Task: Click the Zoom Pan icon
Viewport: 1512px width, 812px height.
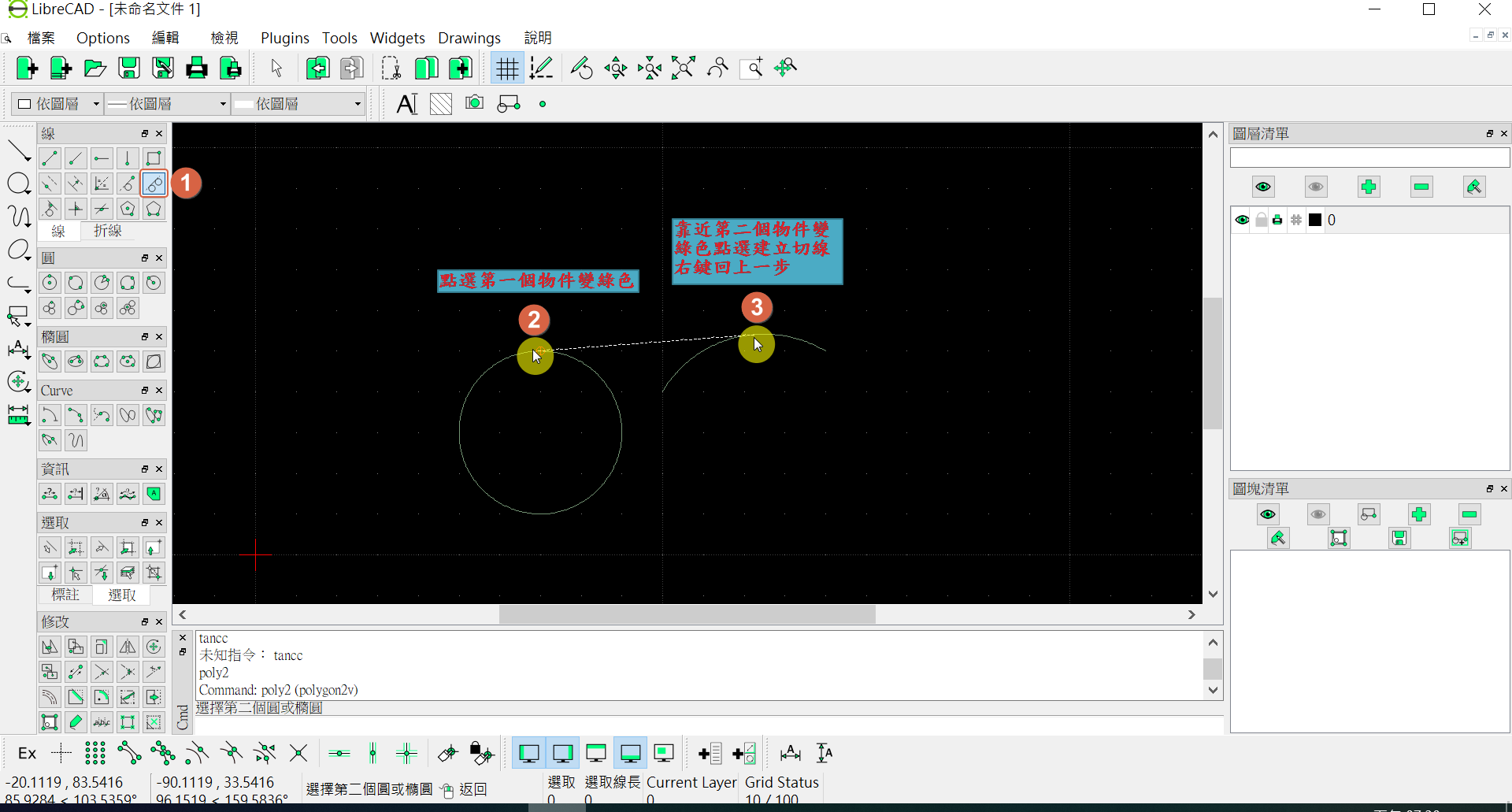Action: tap(785, 69)
